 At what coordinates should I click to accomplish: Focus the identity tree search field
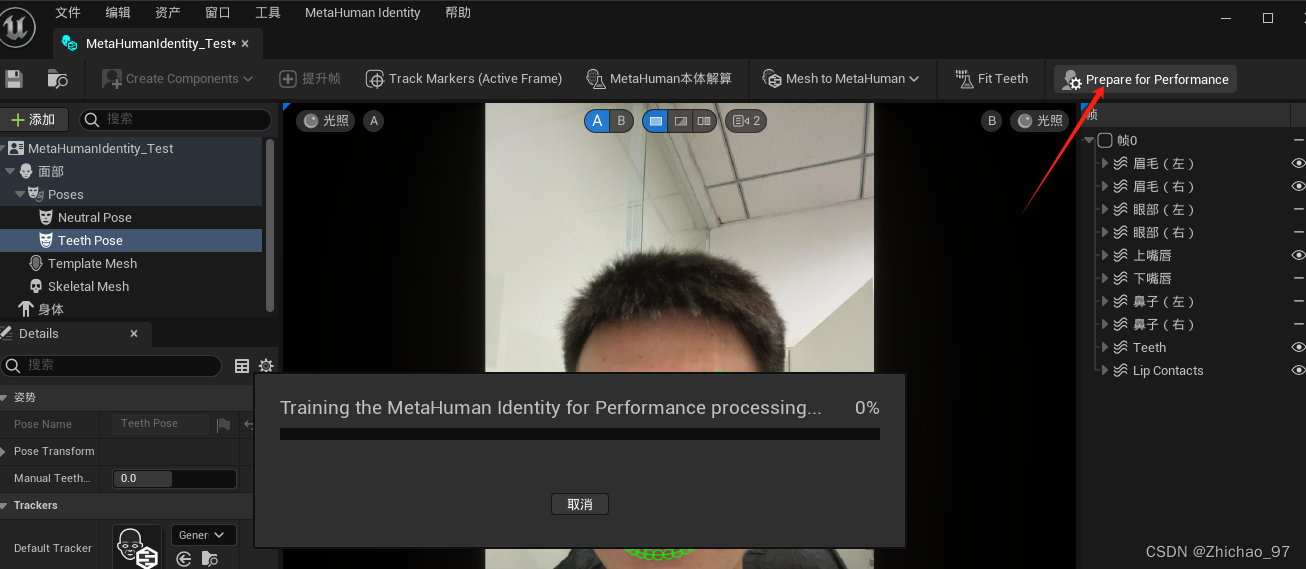coord(176,119)
